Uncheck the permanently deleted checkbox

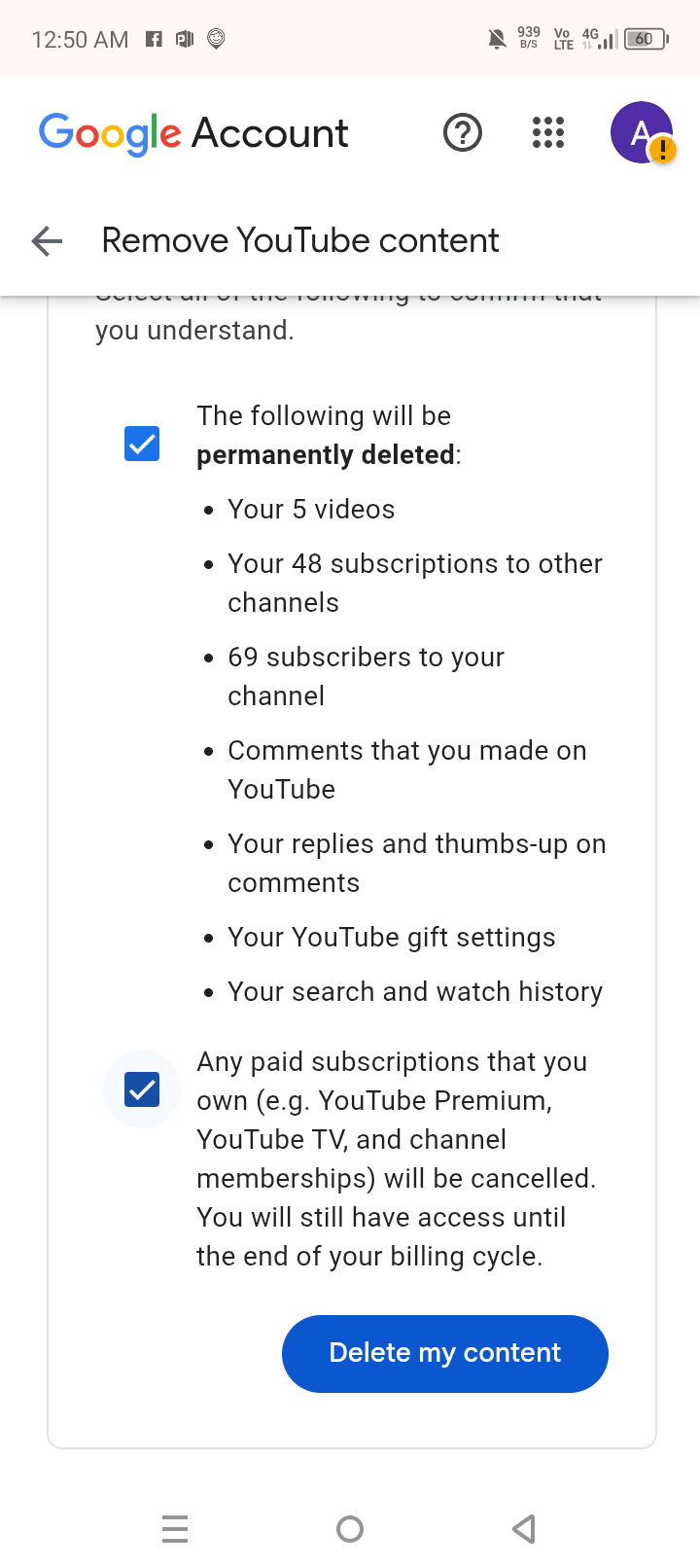coord(142,444)
